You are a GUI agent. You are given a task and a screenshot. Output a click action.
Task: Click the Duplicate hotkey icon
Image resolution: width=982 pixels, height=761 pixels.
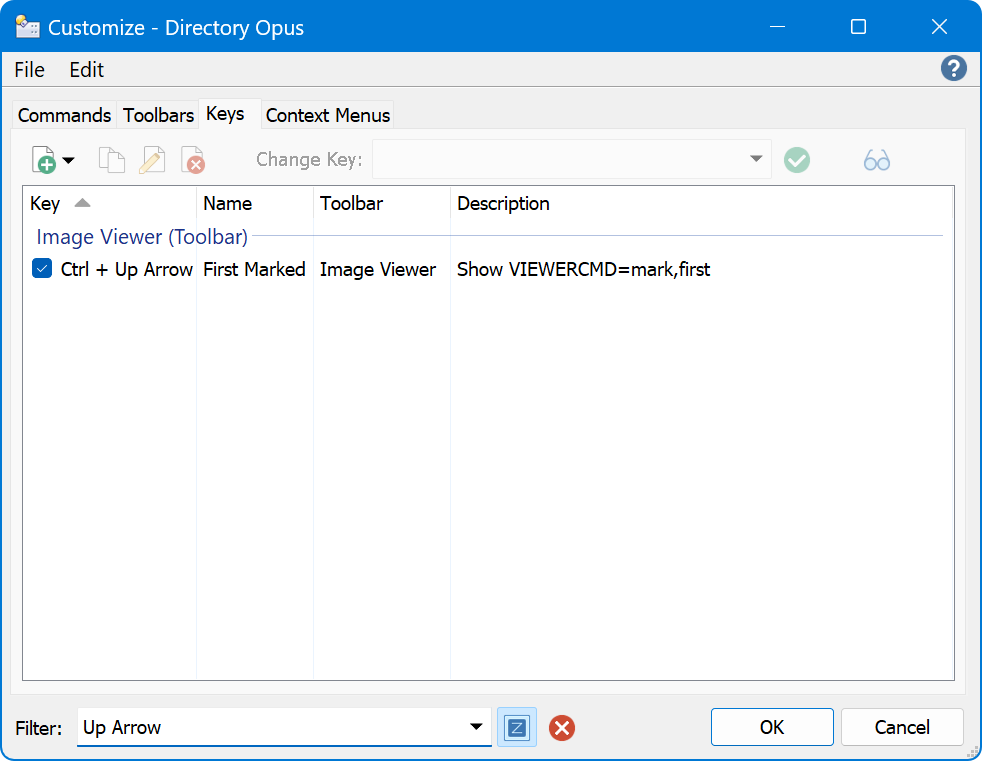[112, 160]
